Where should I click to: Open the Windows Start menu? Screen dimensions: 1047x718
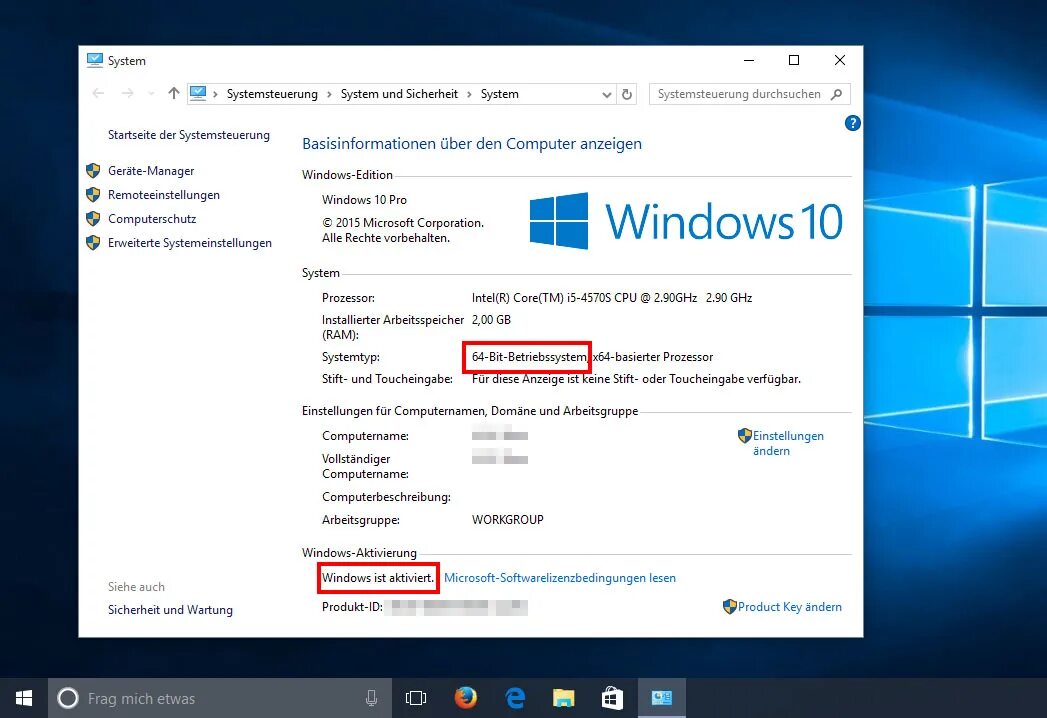click(24, 698)
